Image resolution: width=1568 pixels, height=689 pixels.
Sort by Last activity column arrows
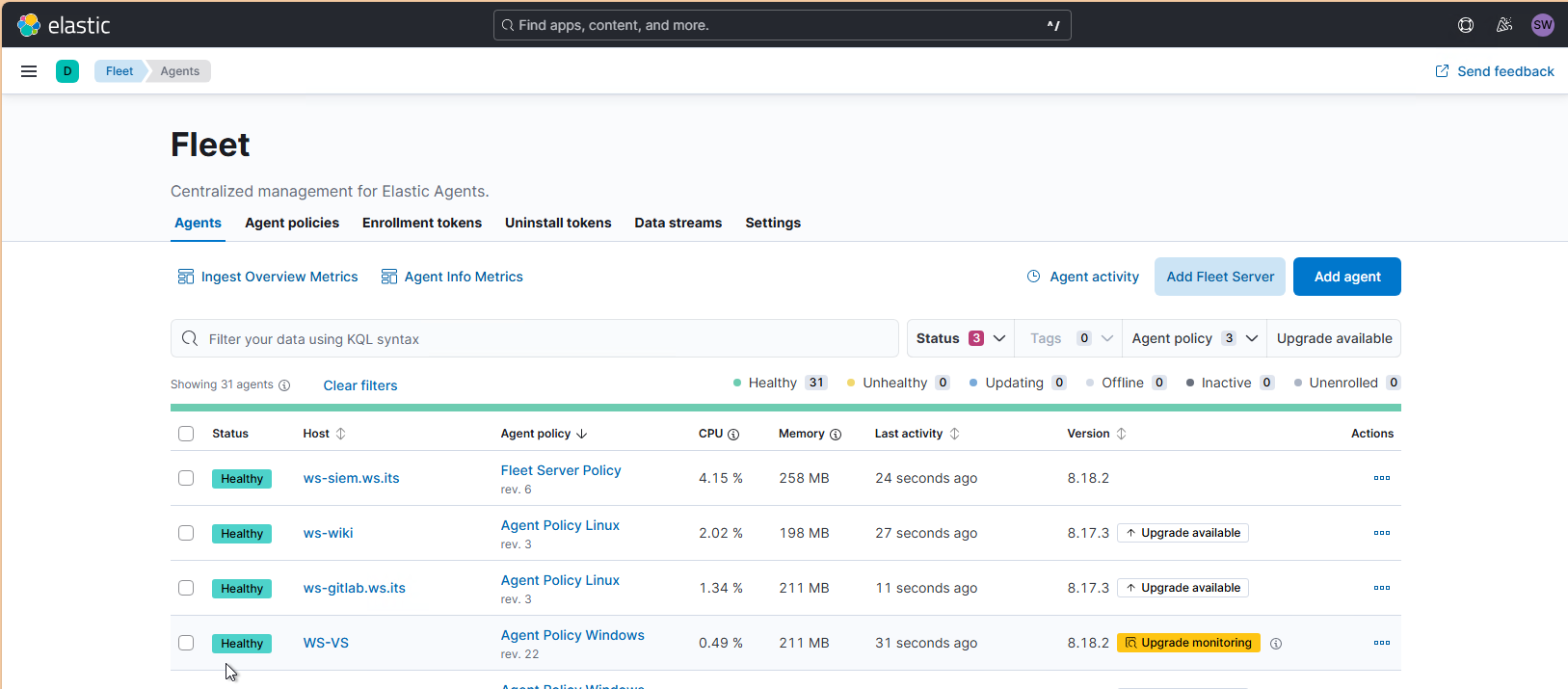click(x=955, y=434)
